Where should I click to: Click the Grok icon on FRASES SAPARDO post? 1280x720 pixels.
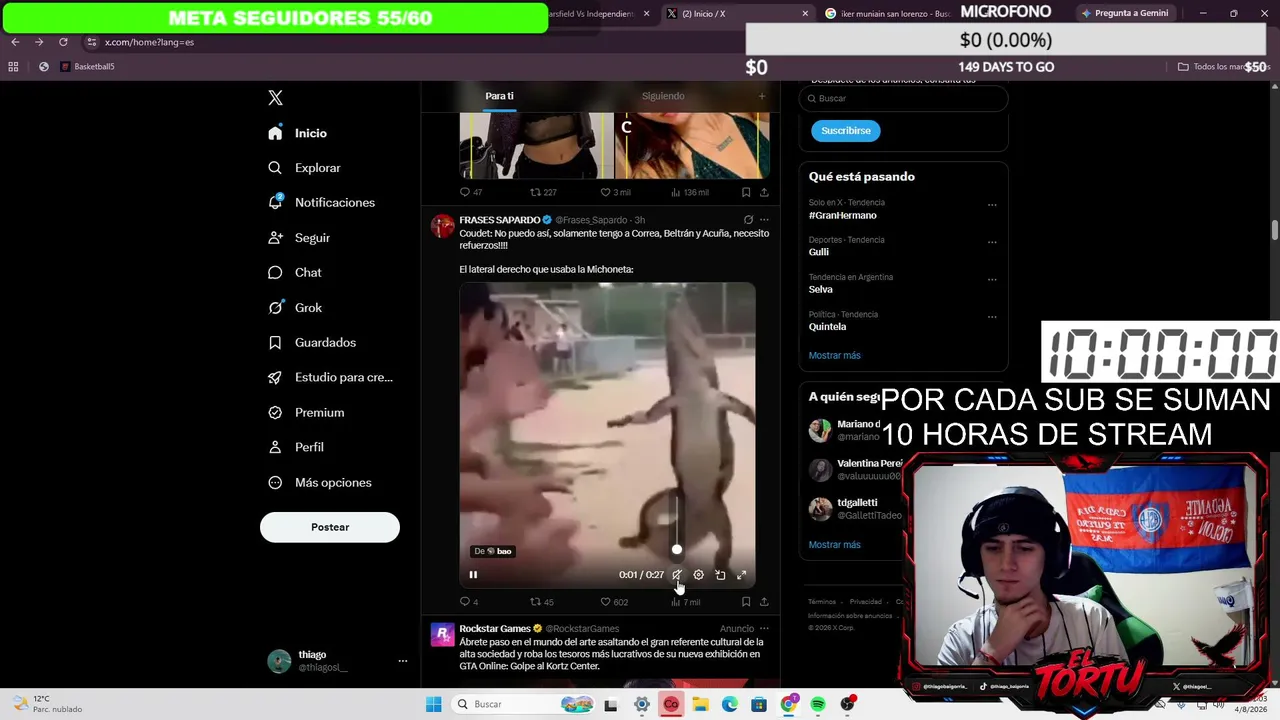pos(748,220)
